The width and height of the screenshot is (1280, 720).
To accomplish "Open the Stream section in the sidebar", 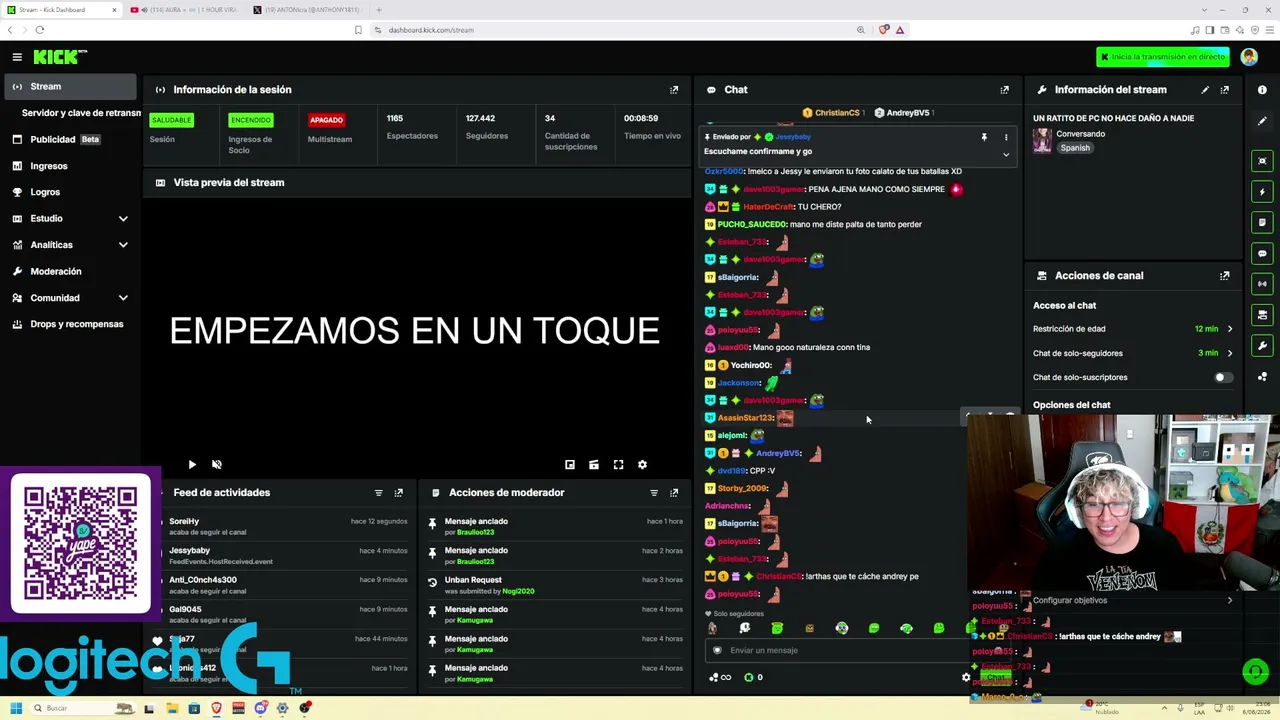I will tap(68, 86).
